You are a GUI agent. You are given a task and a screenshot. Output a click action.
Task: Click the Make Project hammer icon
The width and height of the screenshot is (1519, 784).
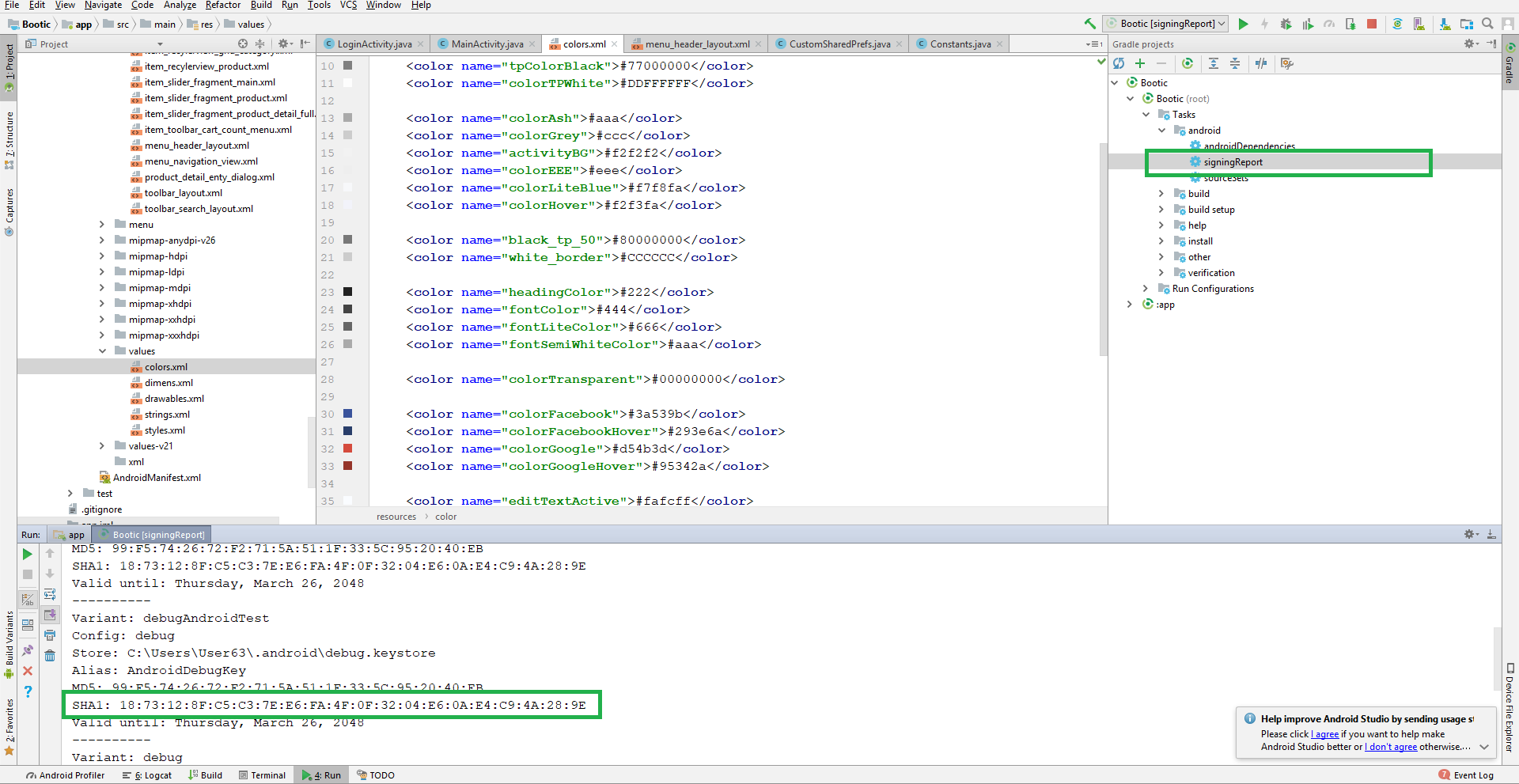coord(1090,24)
